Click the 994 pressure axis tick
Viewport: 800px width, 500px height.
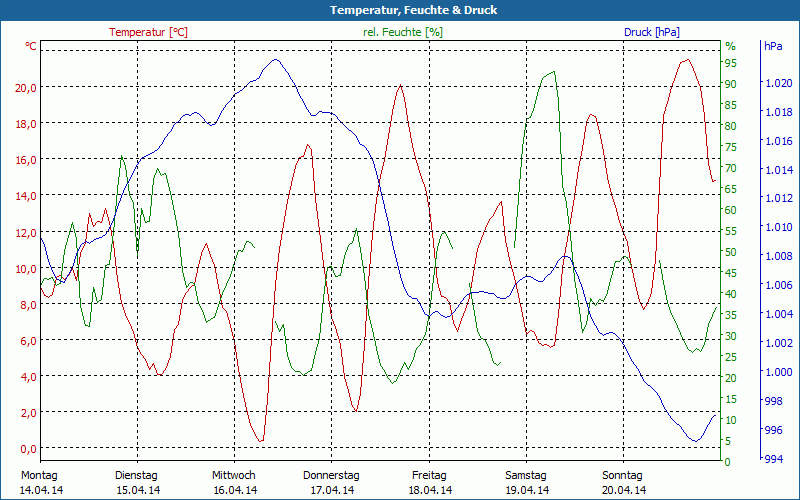[x=773, y=459]
